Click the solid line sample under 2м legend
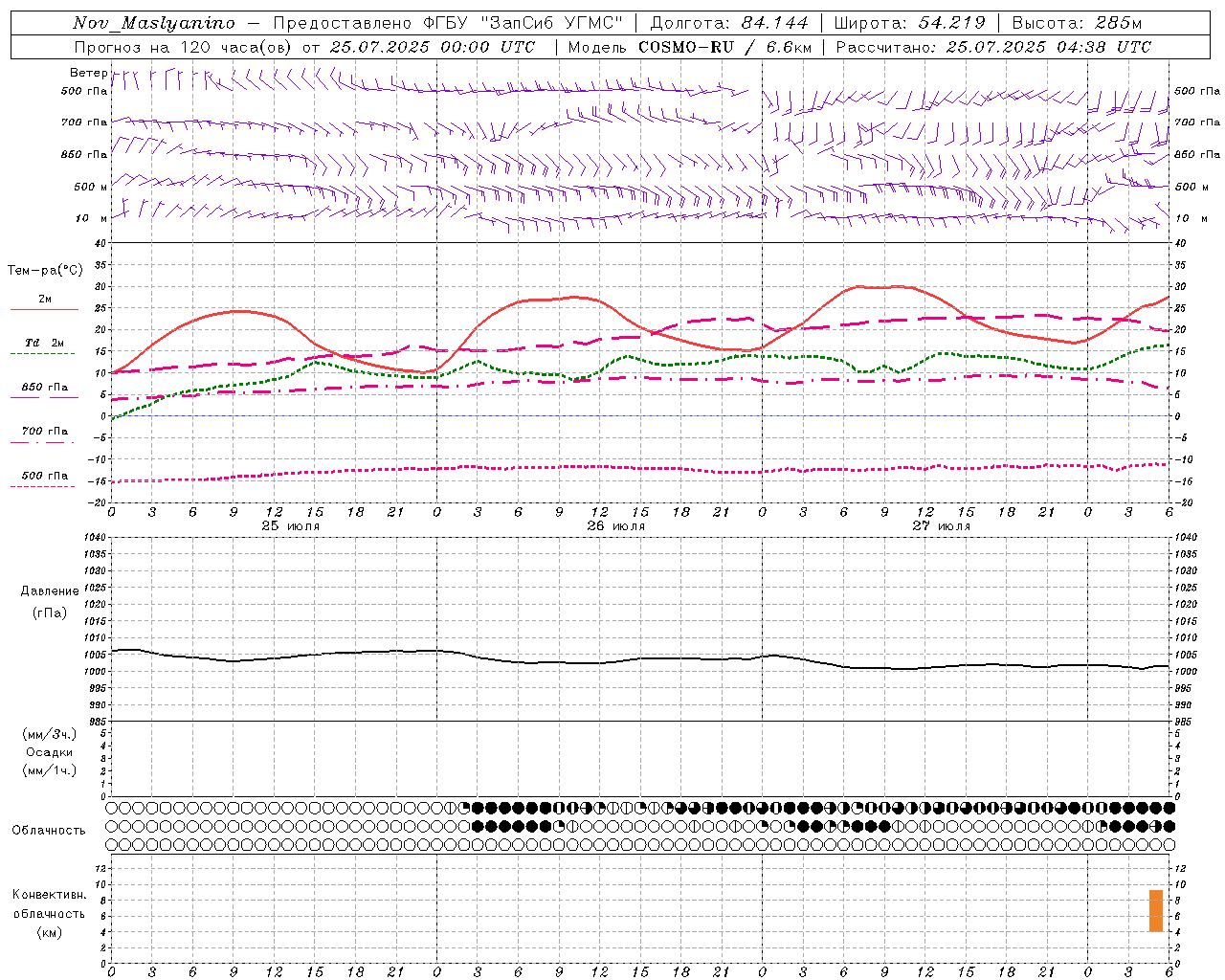 pyautogui.click(x=44, y=310)
